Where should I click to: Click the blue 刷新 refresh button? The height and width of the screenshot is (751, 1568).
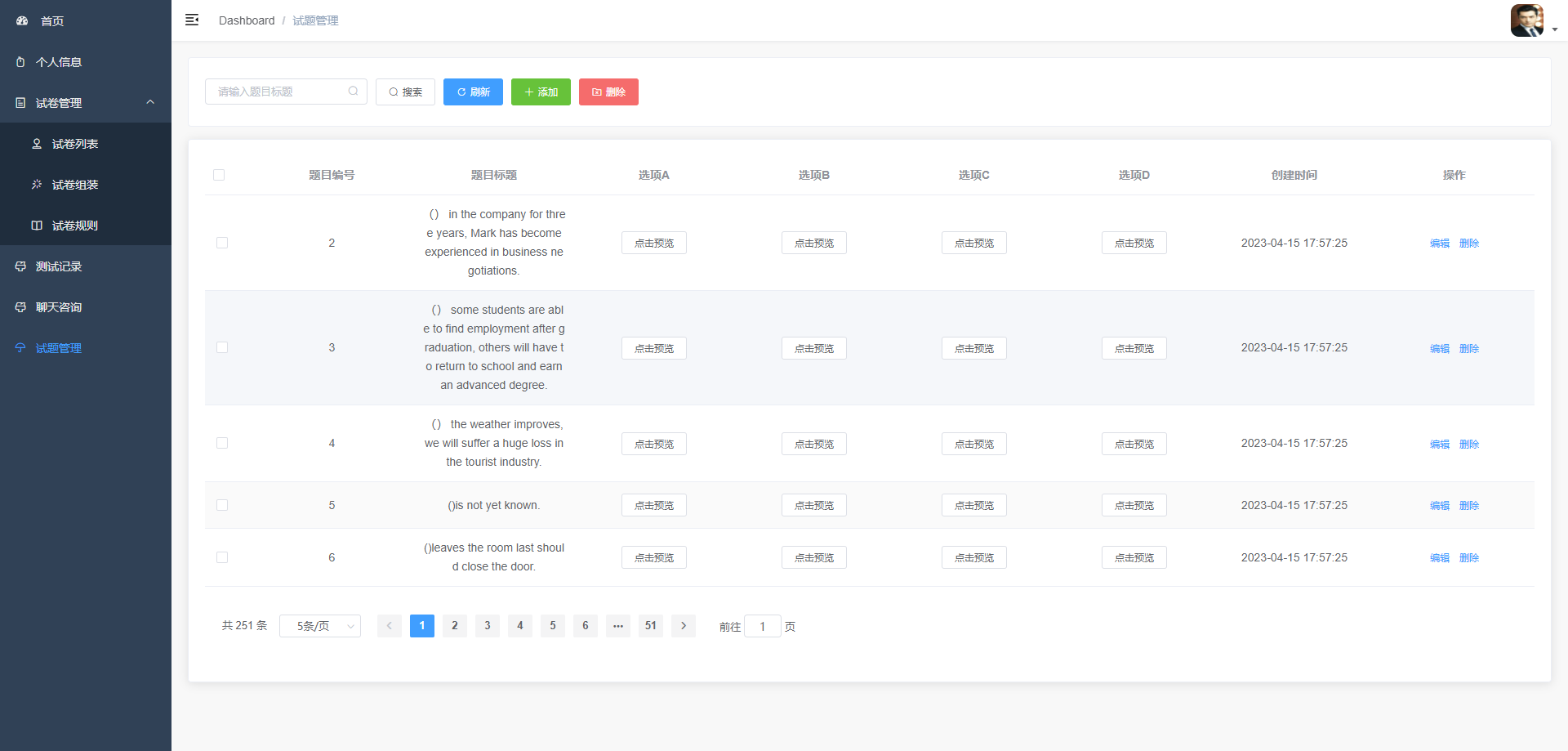click(473, 92)
